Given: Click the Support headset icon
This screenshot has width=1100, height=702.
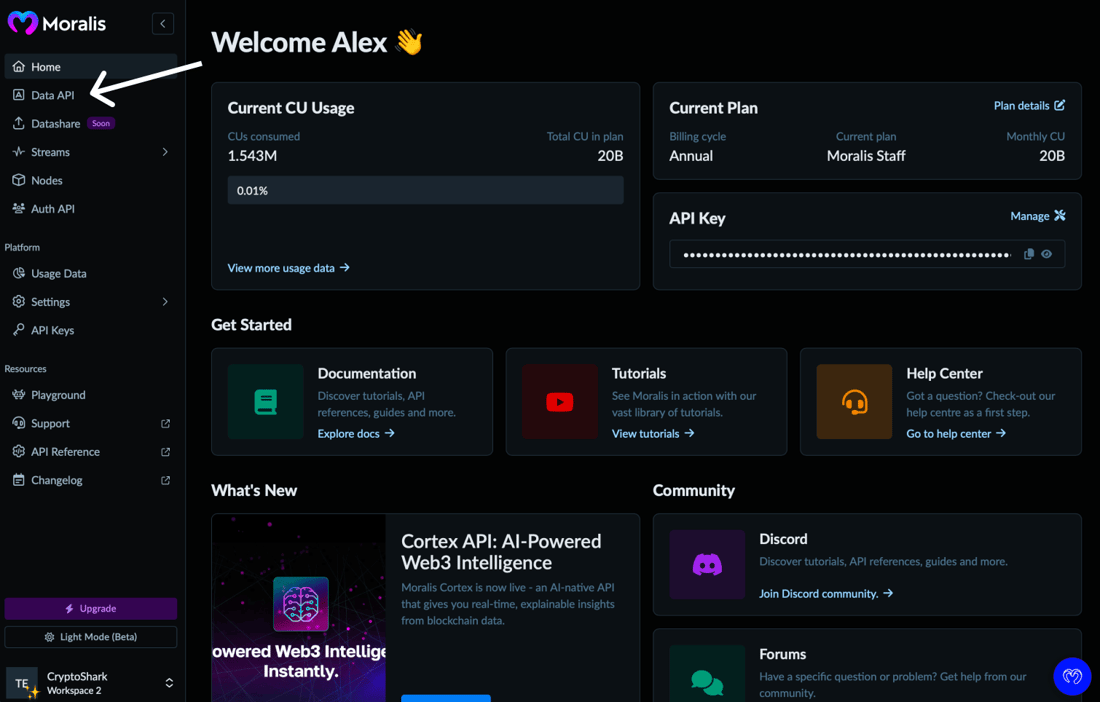Looking at the screenshot, I should (x=19, y=423).
